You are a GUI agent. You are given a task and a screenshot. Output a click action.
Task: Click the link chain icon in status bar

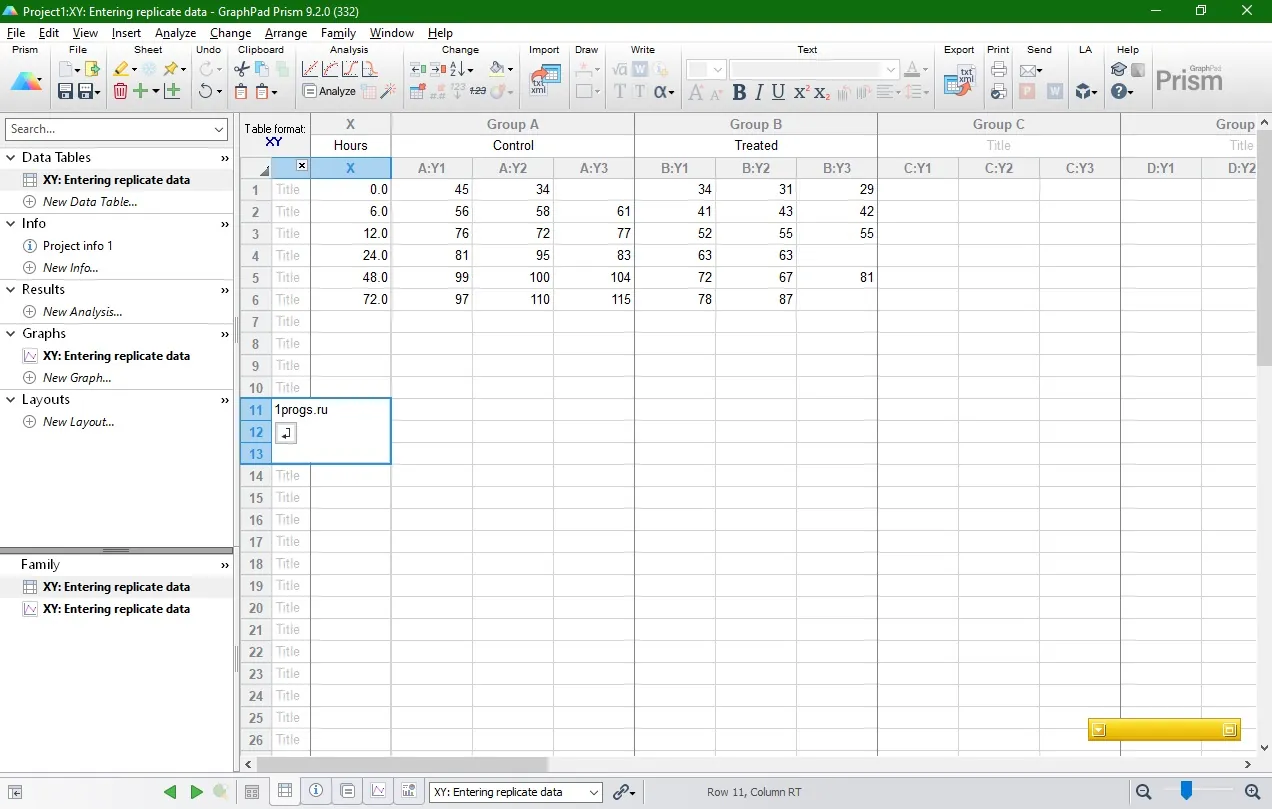point(621,792)
